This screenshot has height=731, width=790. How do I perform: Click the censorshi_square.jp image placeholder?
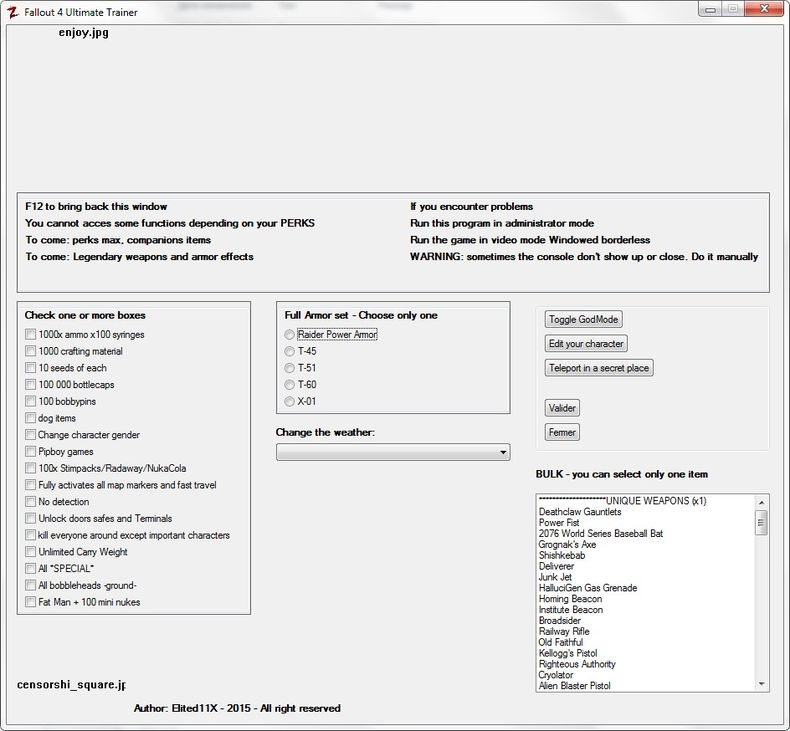71,685
